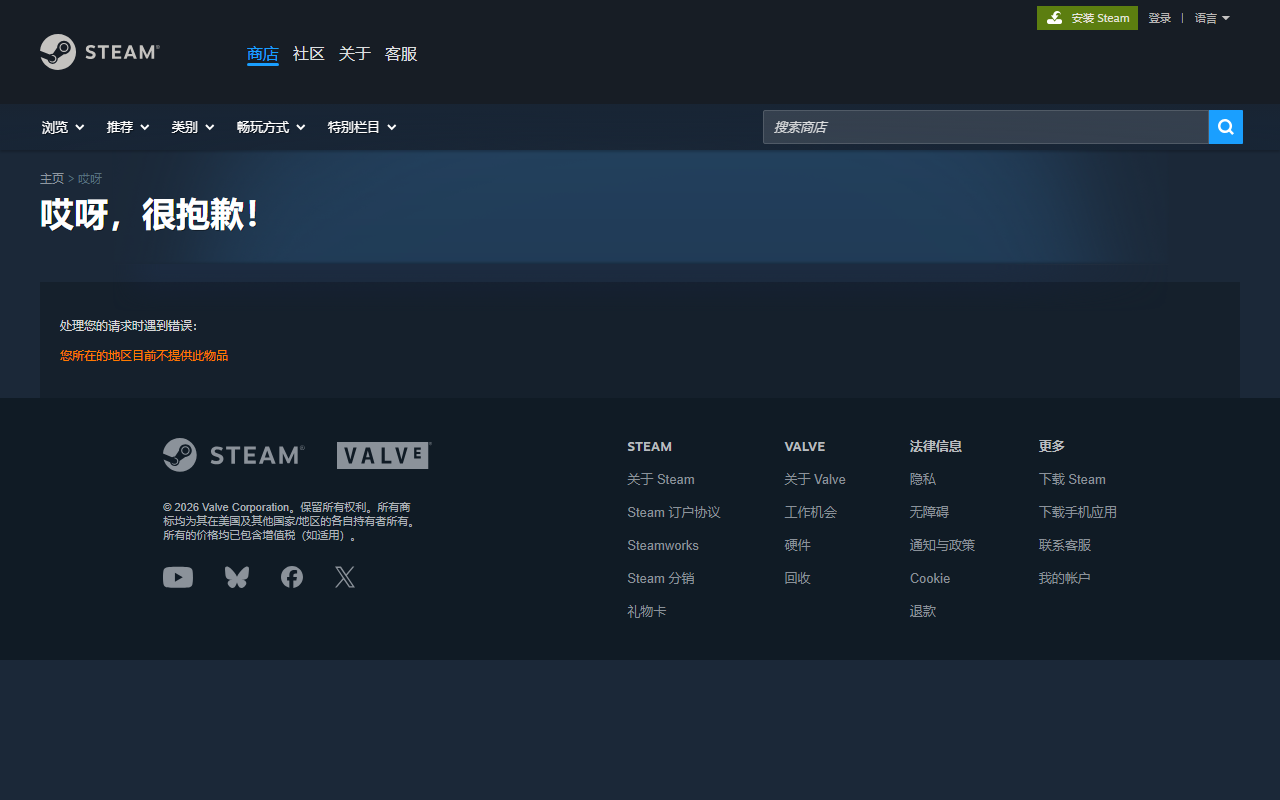Click the 哎呀 breadcrumb text
Screen dimensions: 1280x800
tap(90, 179)
